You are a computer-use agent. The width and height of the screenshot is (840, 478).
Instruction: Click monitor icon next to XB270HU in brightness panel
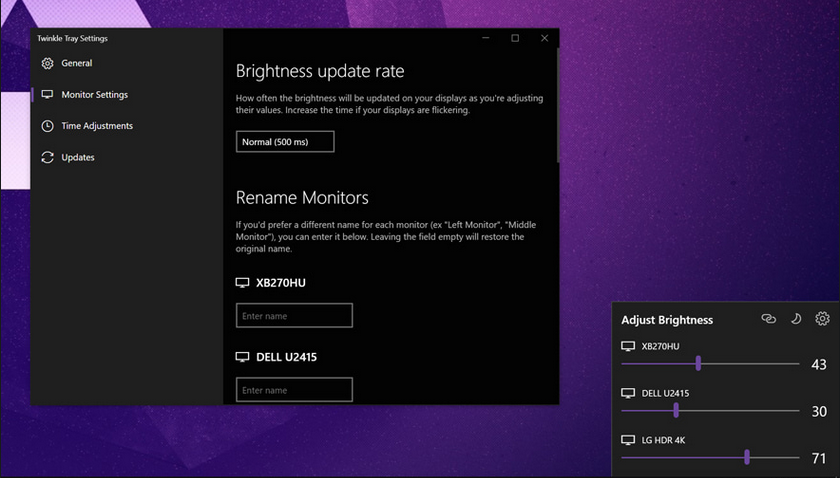(x=628, y=346)
